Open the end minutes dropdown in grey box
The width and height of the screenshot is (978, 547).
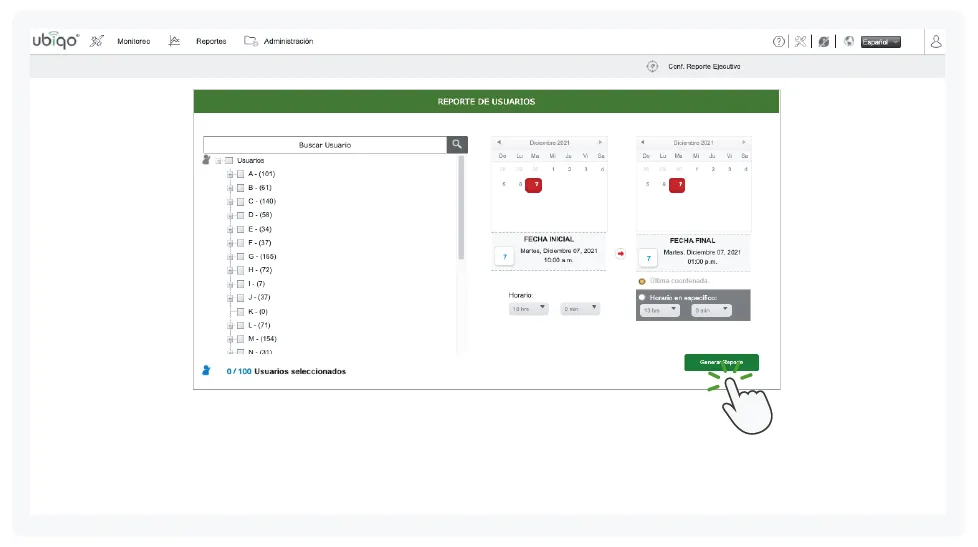pos(711,310)
